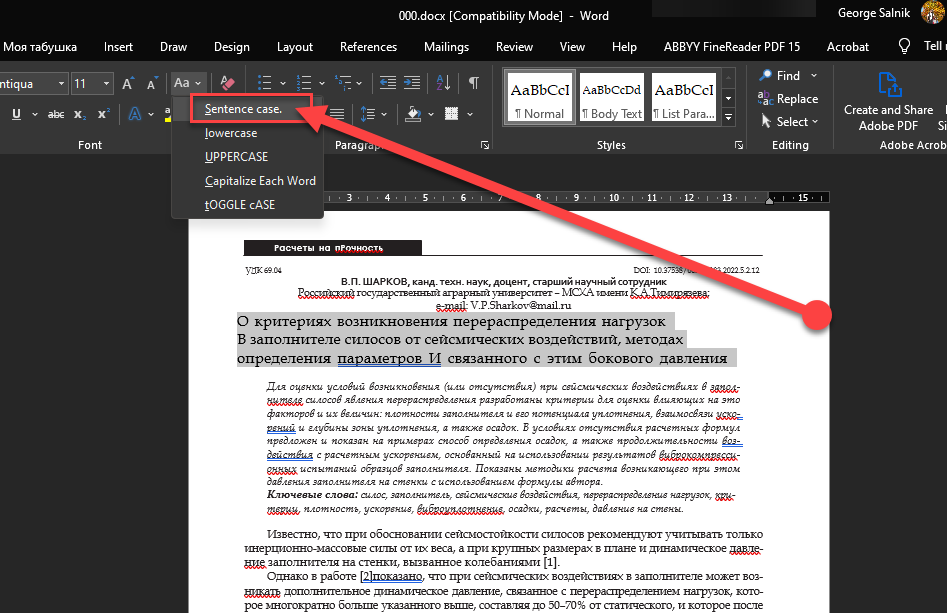Viewport: 947px width, 613px height.
Task: Click the Create and Share Adobe PDF icon
Action: pos(888,84)
